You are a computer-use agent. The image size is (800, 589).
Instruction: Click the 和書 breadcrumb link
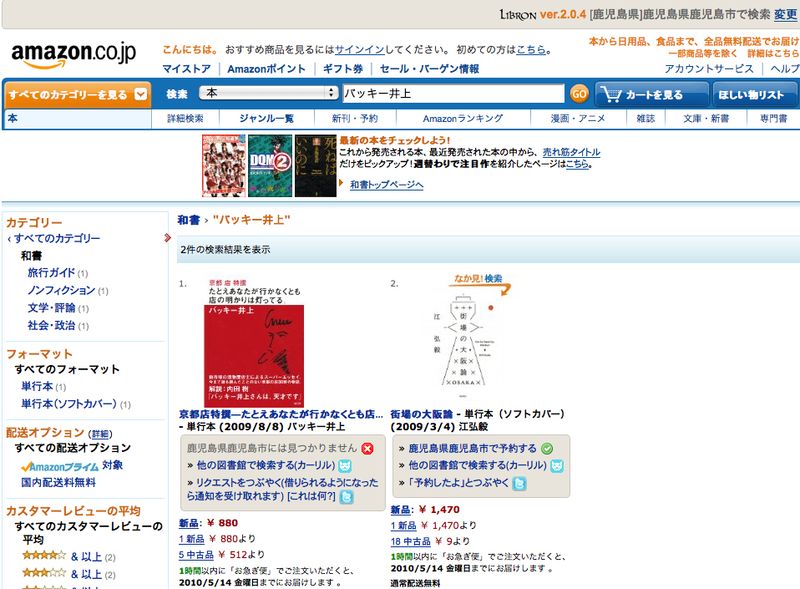click(x=188, y=220)
